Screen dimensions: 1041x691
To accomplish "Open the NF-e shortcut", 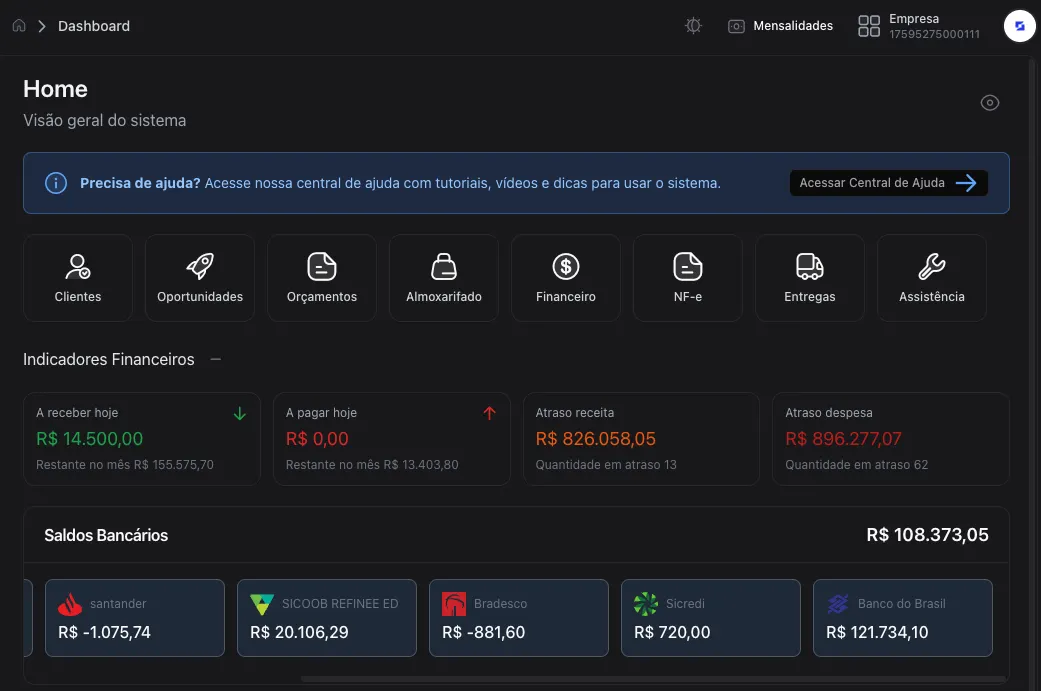I will click(x=688, y=278).
